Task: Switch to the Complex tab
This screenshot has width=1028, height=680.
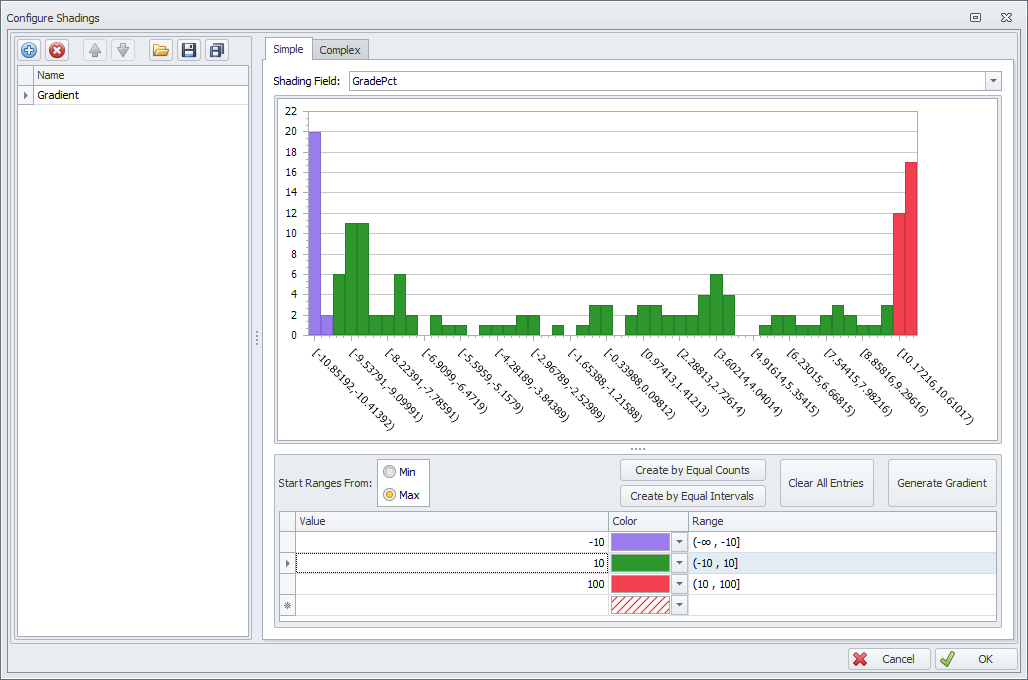Action: pos(340,50)
